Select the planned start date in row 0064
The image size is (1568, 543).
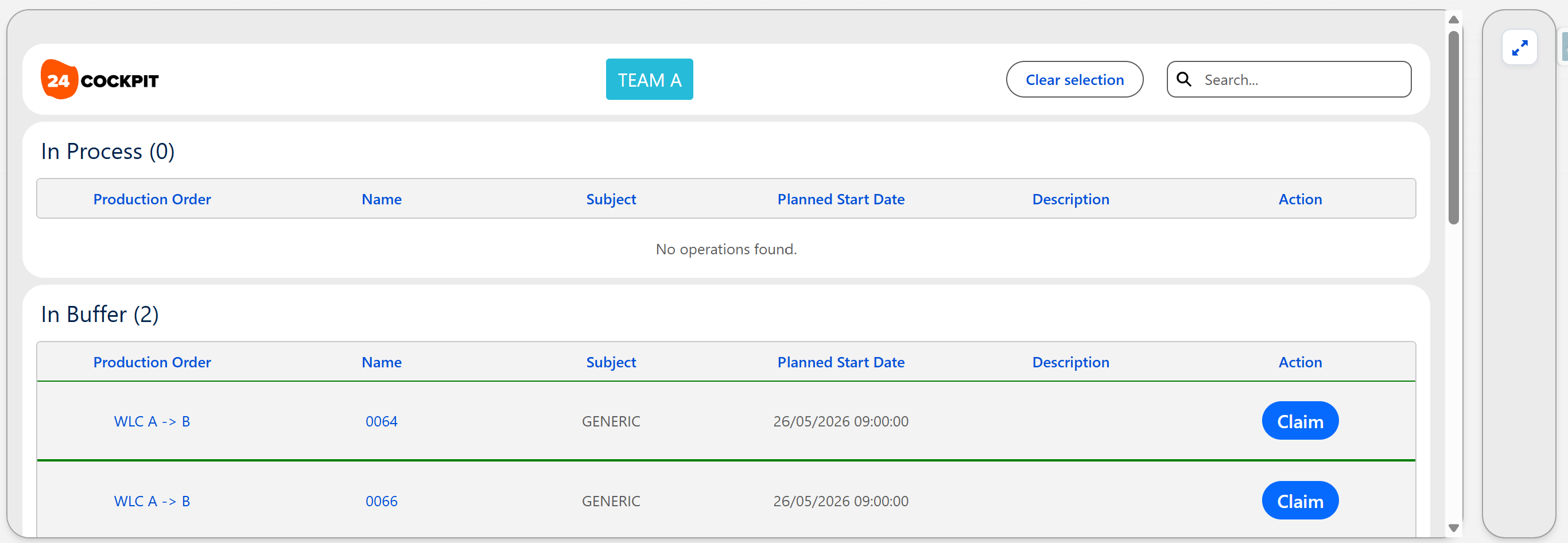(841, 421)
